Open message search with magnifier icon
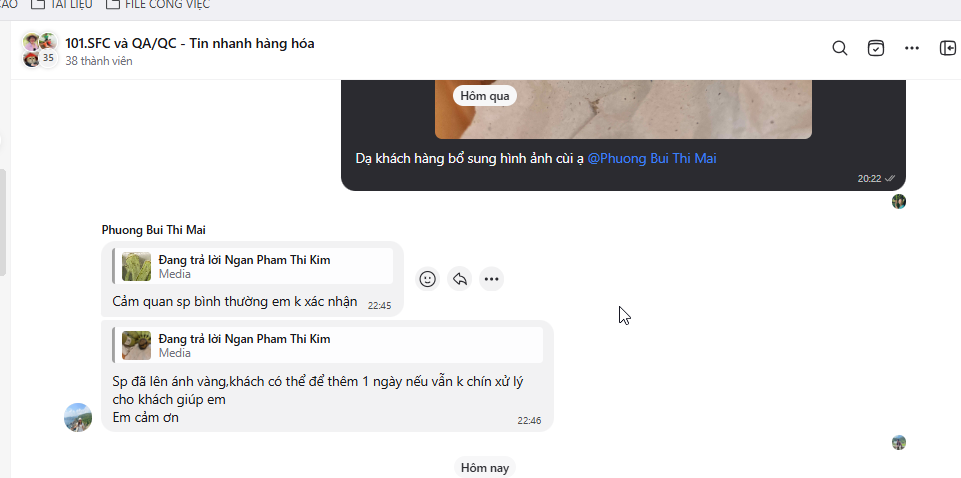This screenshot has width=961, height=478. tap(840, 48)
